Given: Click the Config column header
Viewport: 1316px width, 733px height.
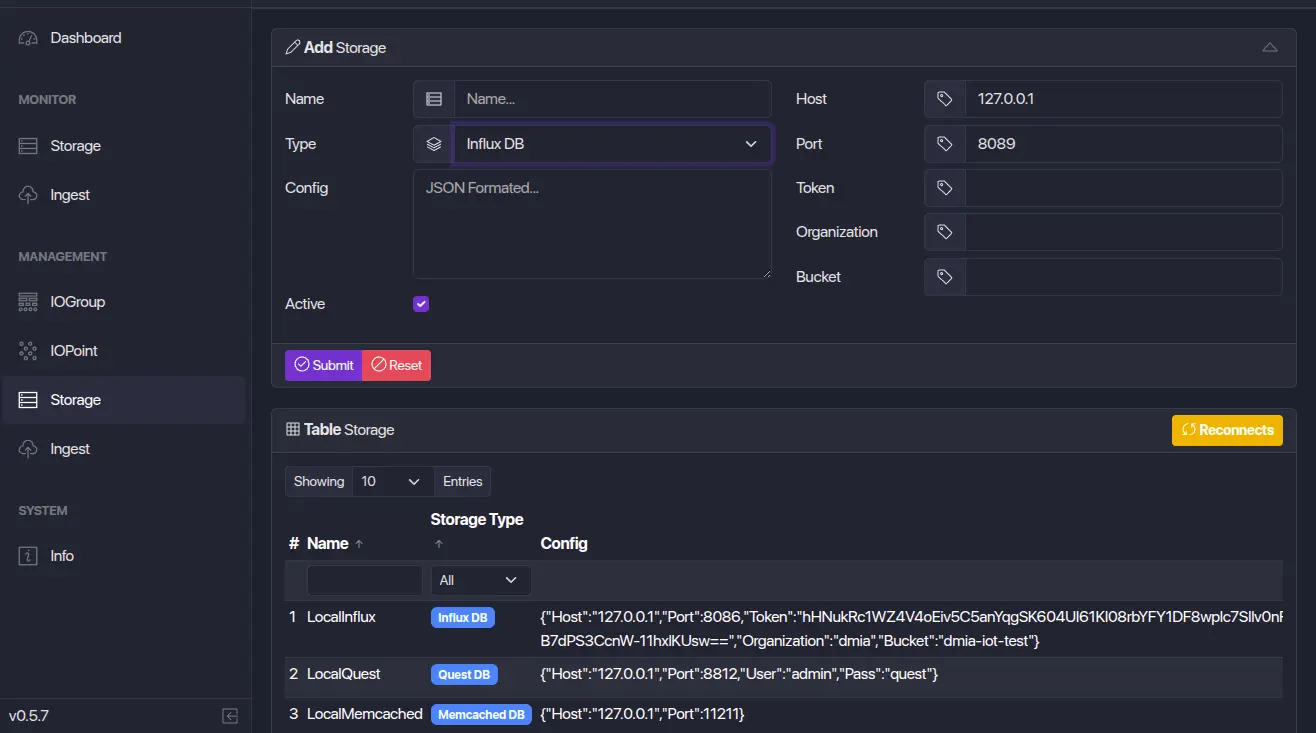Looking at the screenshot, I should (564, 544).
